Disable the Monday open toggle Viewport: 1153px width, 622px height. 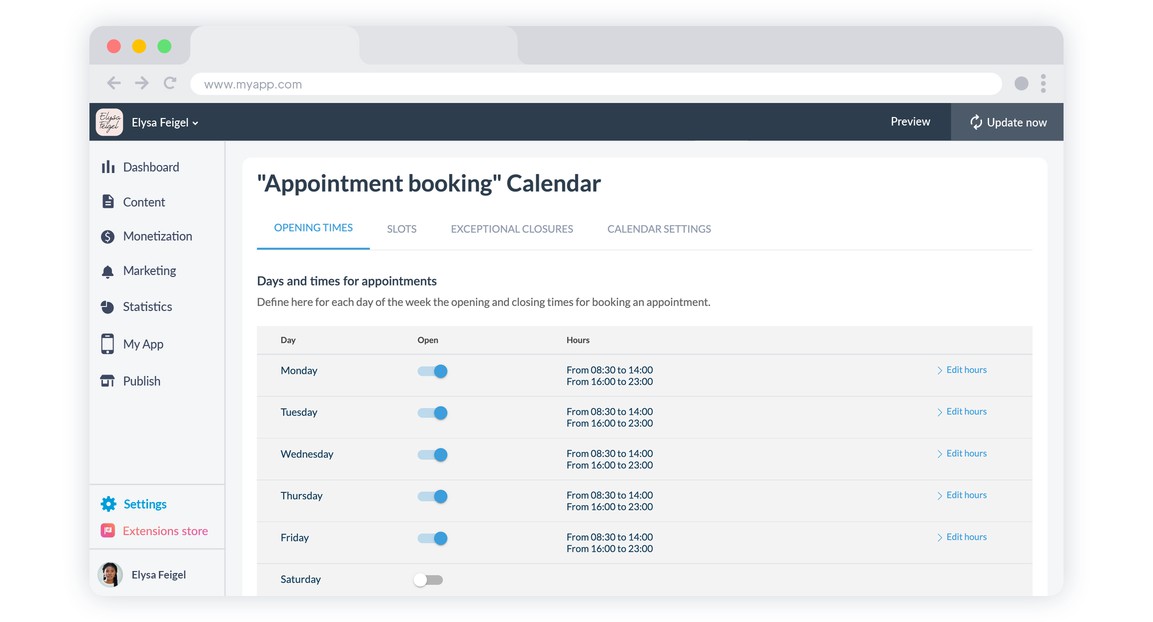tap(432, 371)
